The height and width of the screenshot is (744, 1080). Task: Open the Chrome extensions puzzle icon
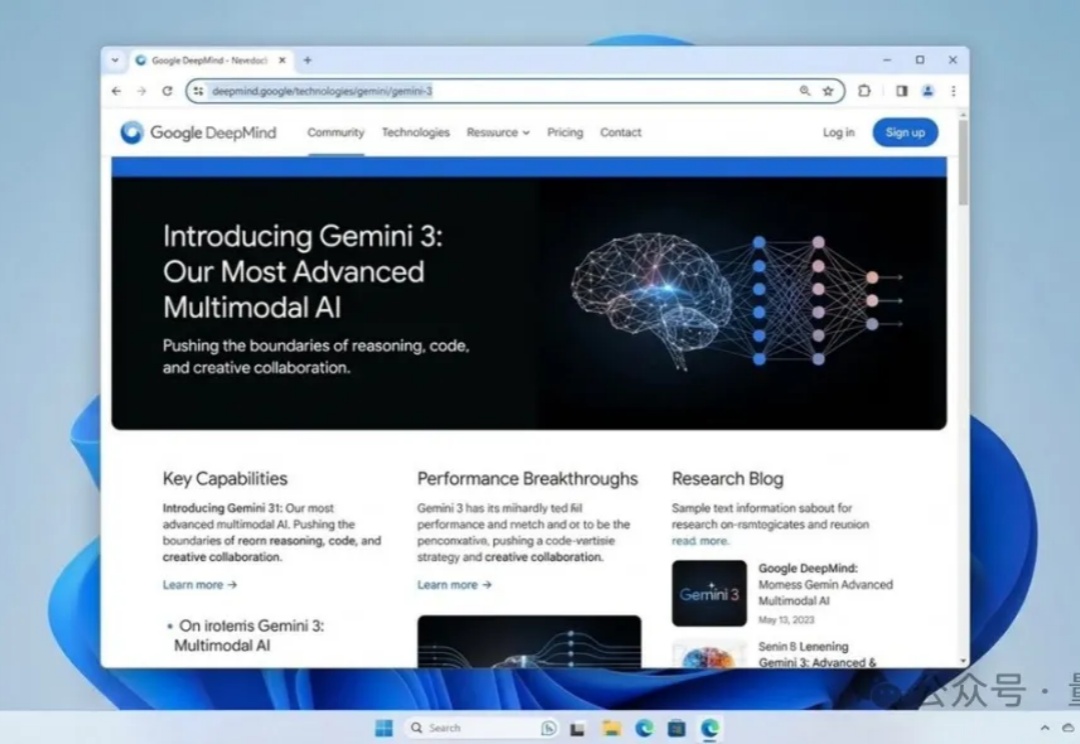click(865, 91)
